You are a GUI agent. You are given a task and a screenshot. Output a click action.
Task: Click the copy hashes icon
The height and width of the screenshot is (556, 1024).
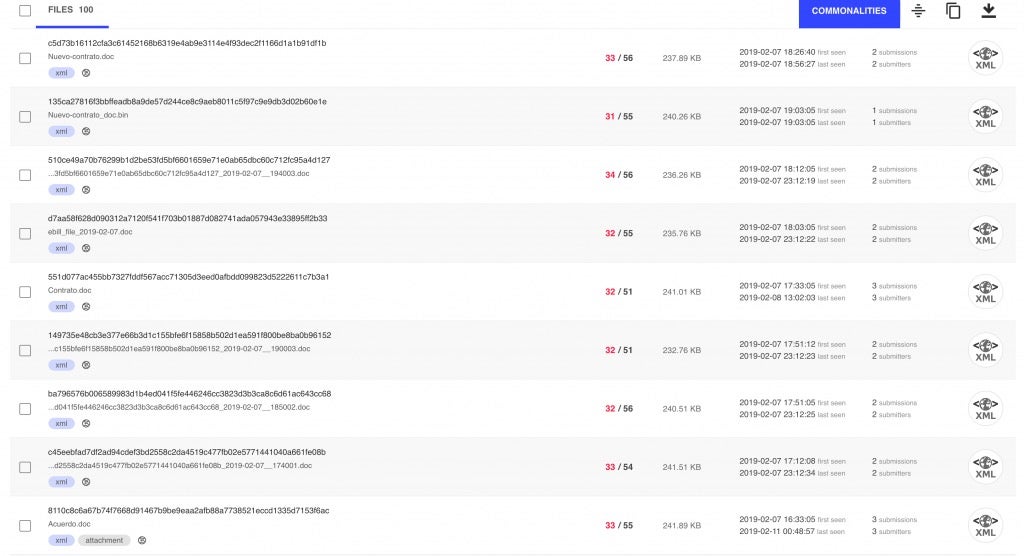point(953,11)
